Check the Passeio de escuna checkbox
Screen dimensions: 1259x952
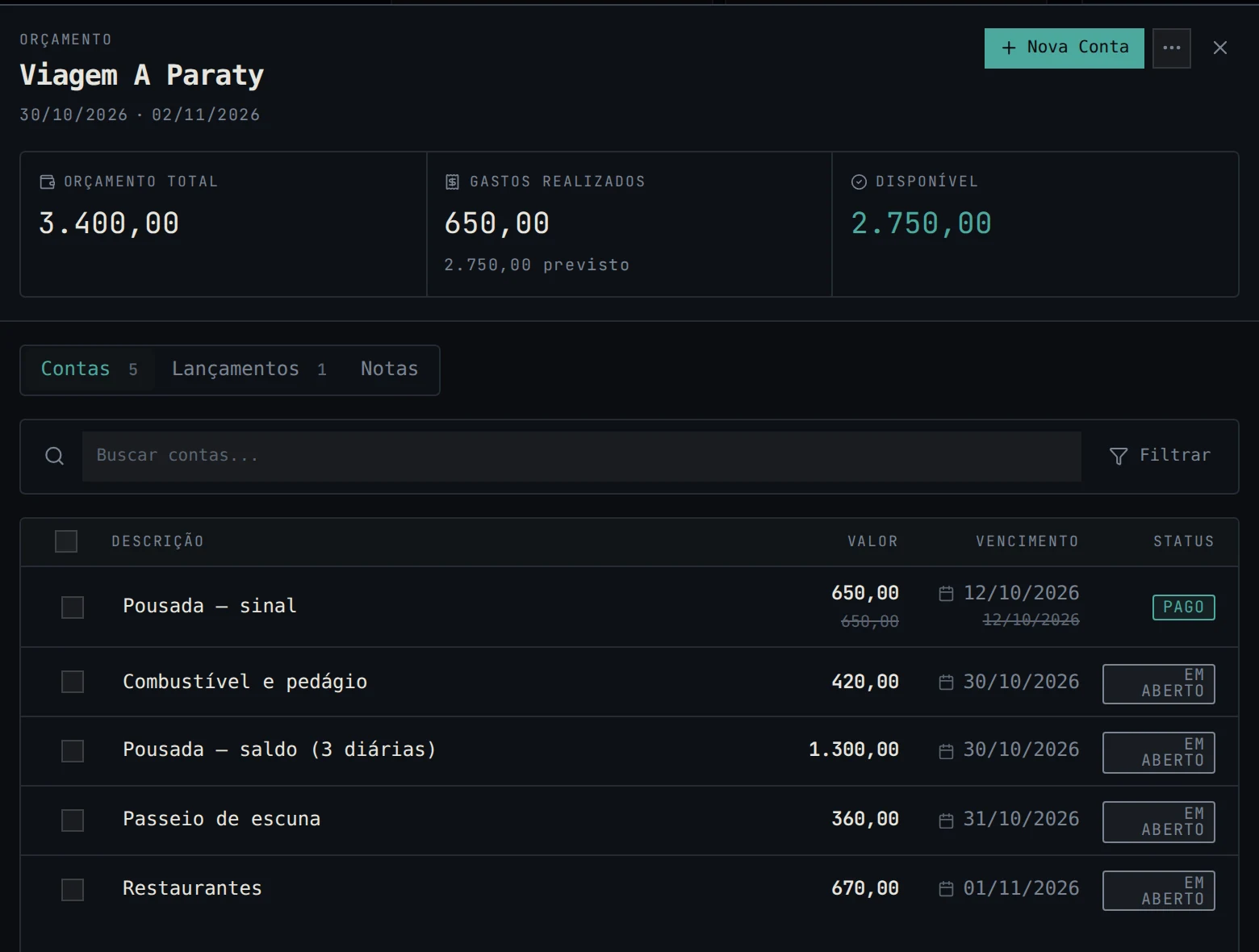[x=73, y=820]
